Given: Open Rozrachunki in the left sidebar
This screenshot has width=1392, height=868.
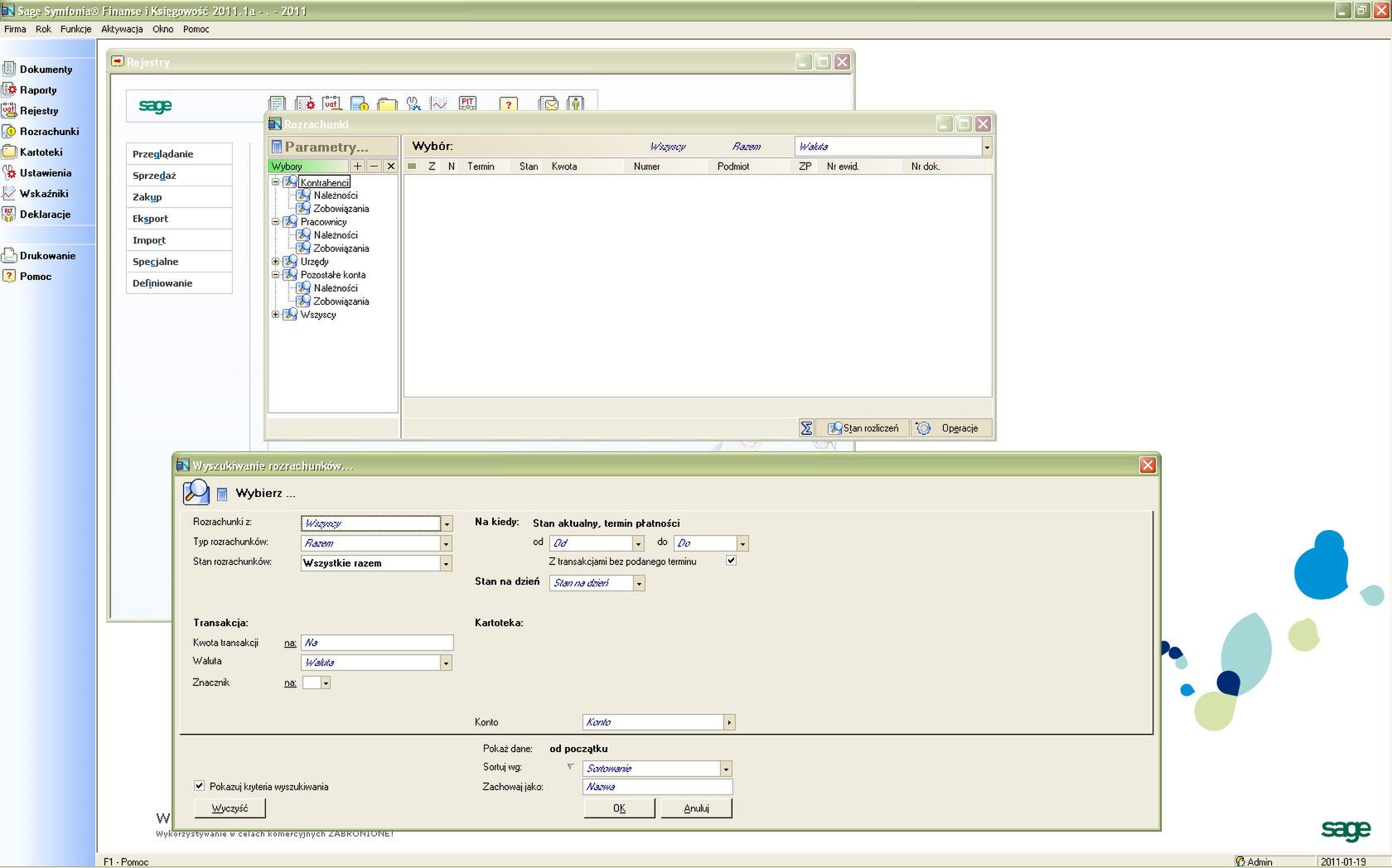Looking at the screenshot, I should point(41,131).
